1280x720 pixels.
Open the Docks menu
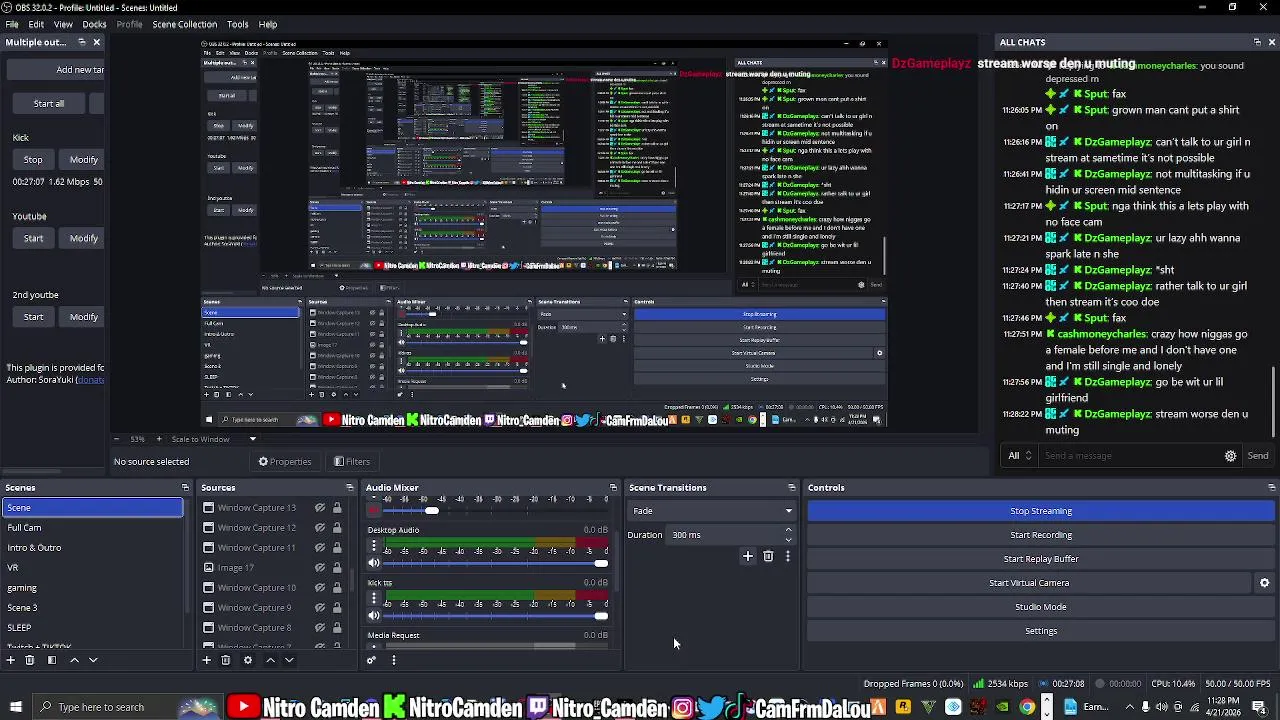94,24
